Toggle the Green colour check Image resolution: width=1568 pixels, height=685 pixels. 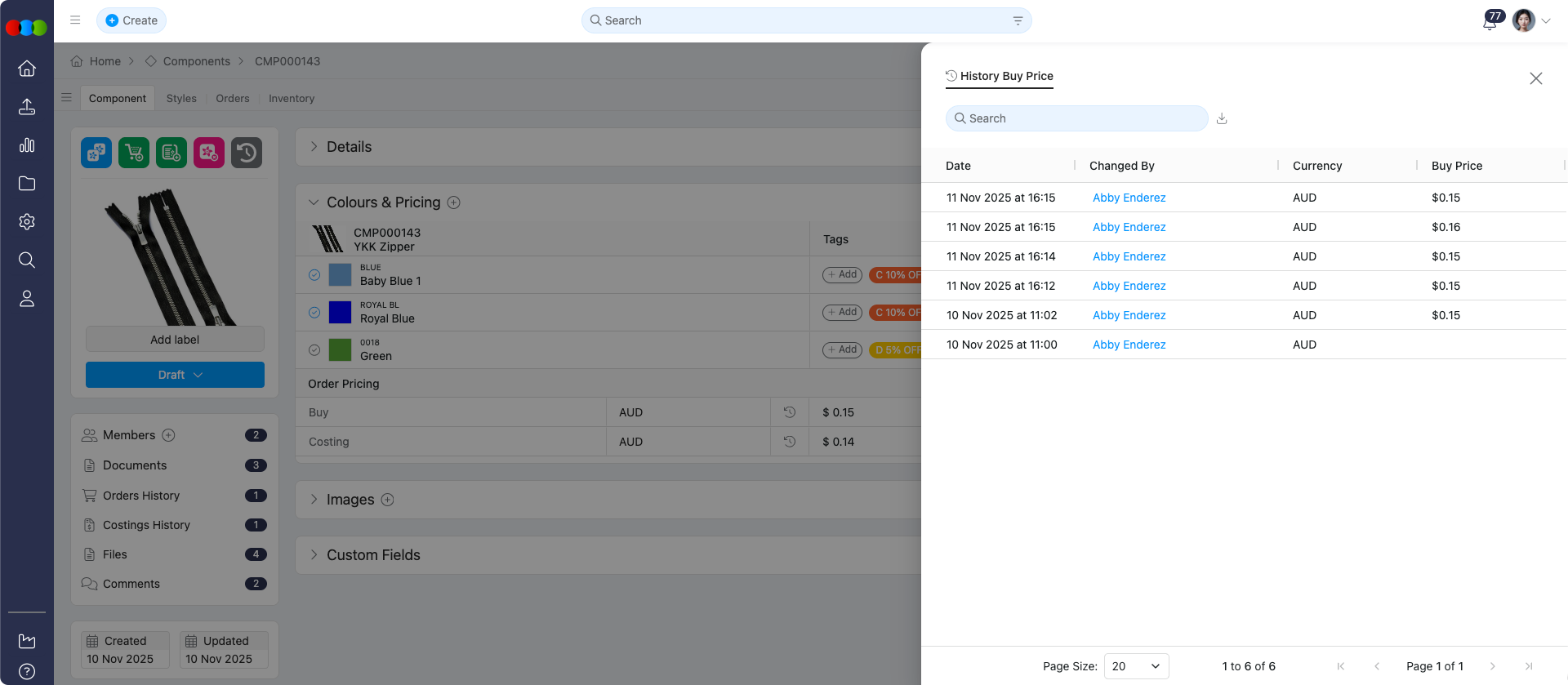click(x=314, y=350)
